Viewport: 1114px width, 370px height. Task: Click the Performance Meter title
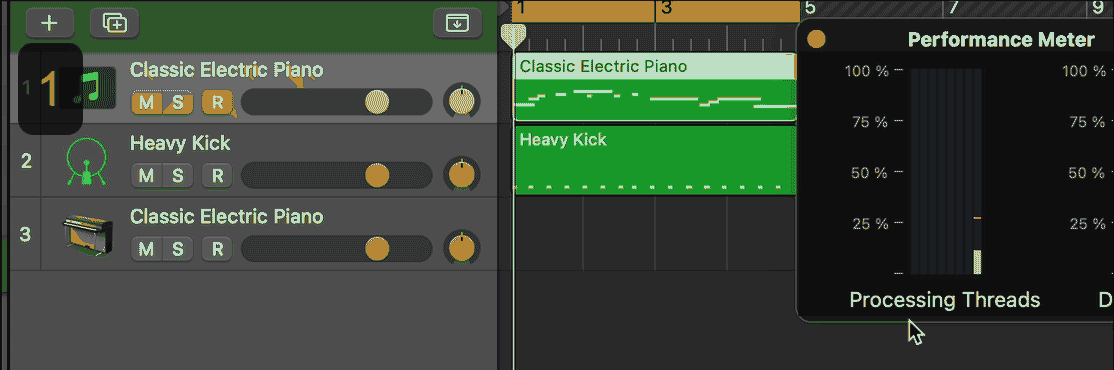1002,40
